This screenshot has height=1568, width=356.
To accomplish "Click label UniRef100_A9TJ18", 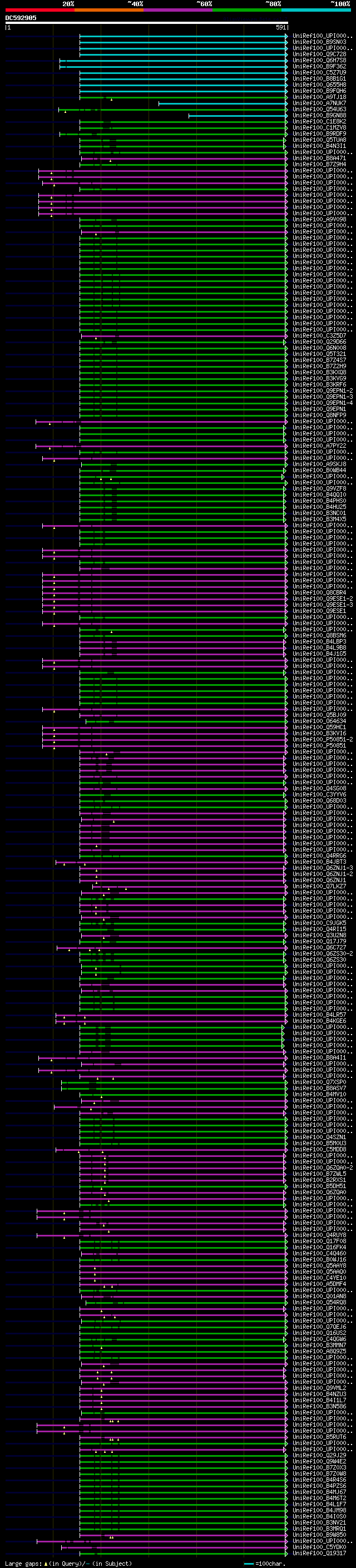I will [319, 97].
